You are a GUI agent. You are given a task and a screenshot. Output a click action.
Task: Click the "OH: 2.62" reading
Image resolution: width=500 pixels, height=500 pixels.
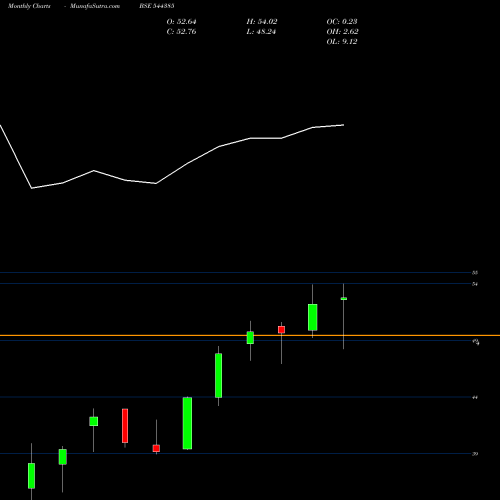[x=343, y=32]
